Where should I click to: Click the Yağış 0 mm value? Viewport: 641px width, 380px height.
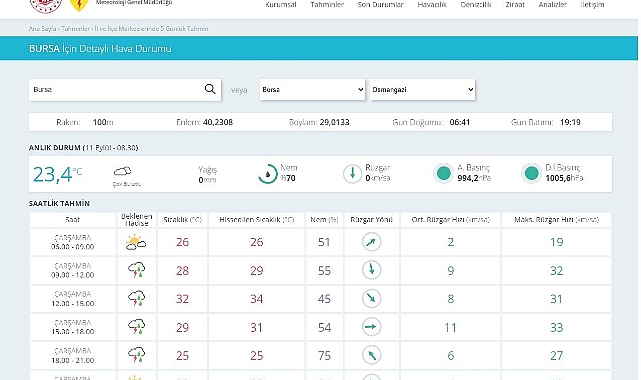click(207, 180)
